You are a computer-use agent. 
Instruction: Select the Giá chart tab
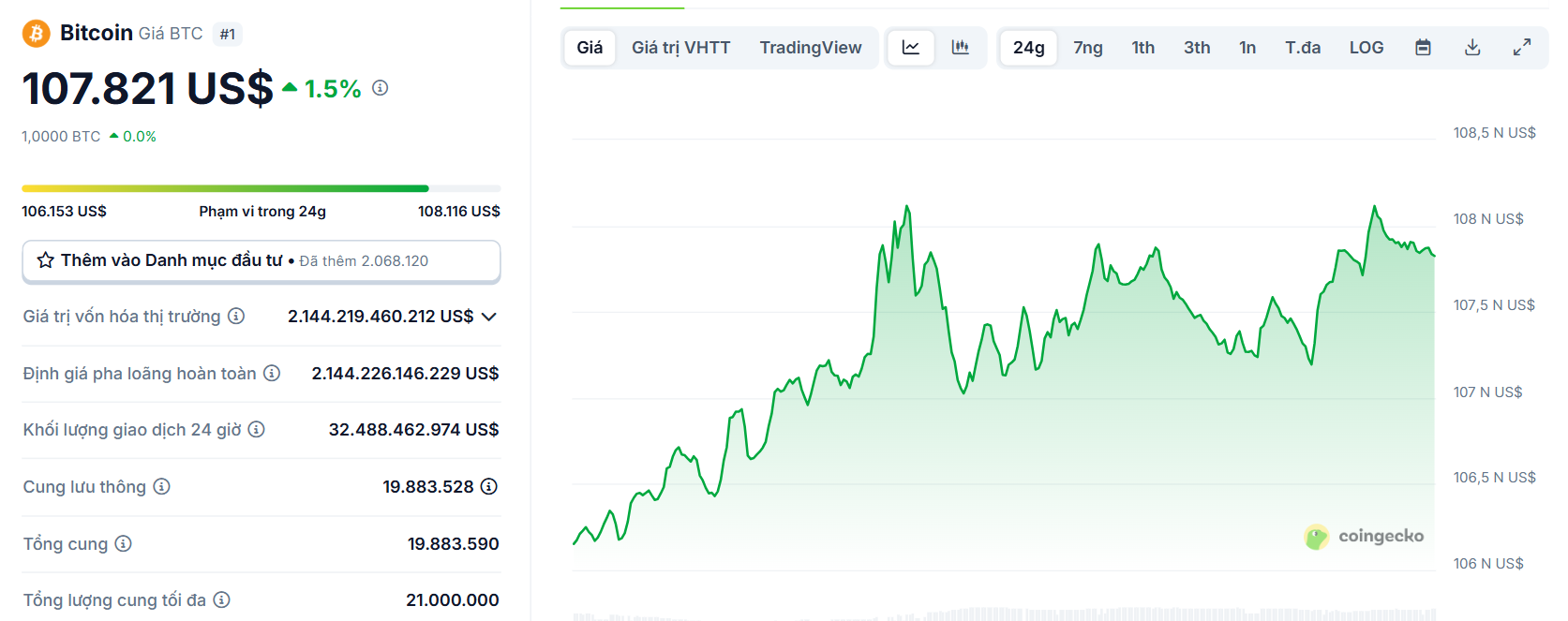pyautogui.click(x=590, y=48)
